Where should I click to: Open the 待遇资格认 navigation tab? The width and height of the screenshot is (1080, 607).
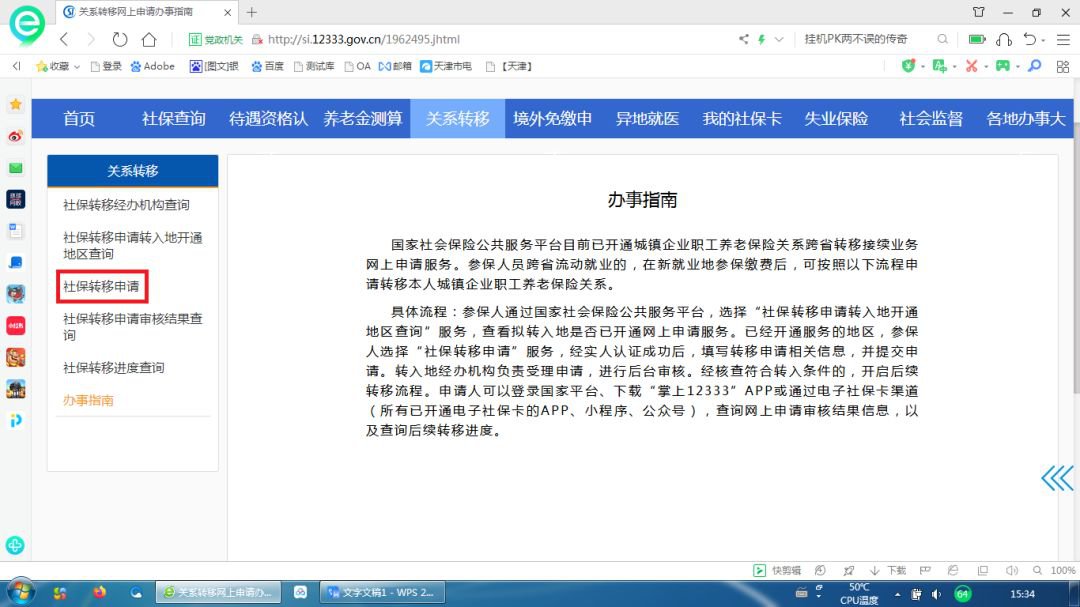click(268, 119)
